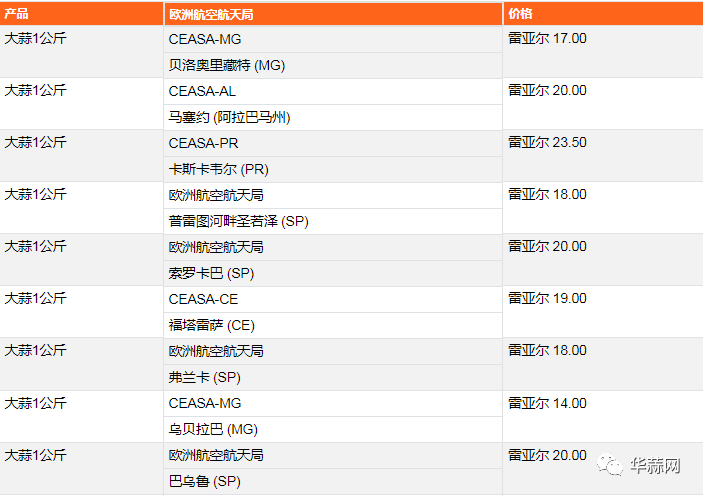Viewport: 703px width, 496px height.
Task: Click the 福塔雷萨 (CE) location cell
Action: pos(333,326)
